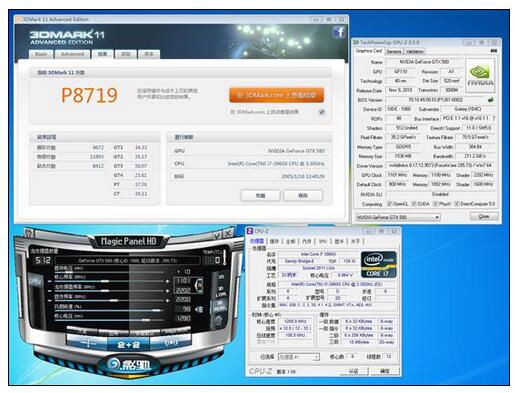Select first processor tab in CPU-Z
The width and height of the screenshot is (515, 393).
tap(257, 241)
